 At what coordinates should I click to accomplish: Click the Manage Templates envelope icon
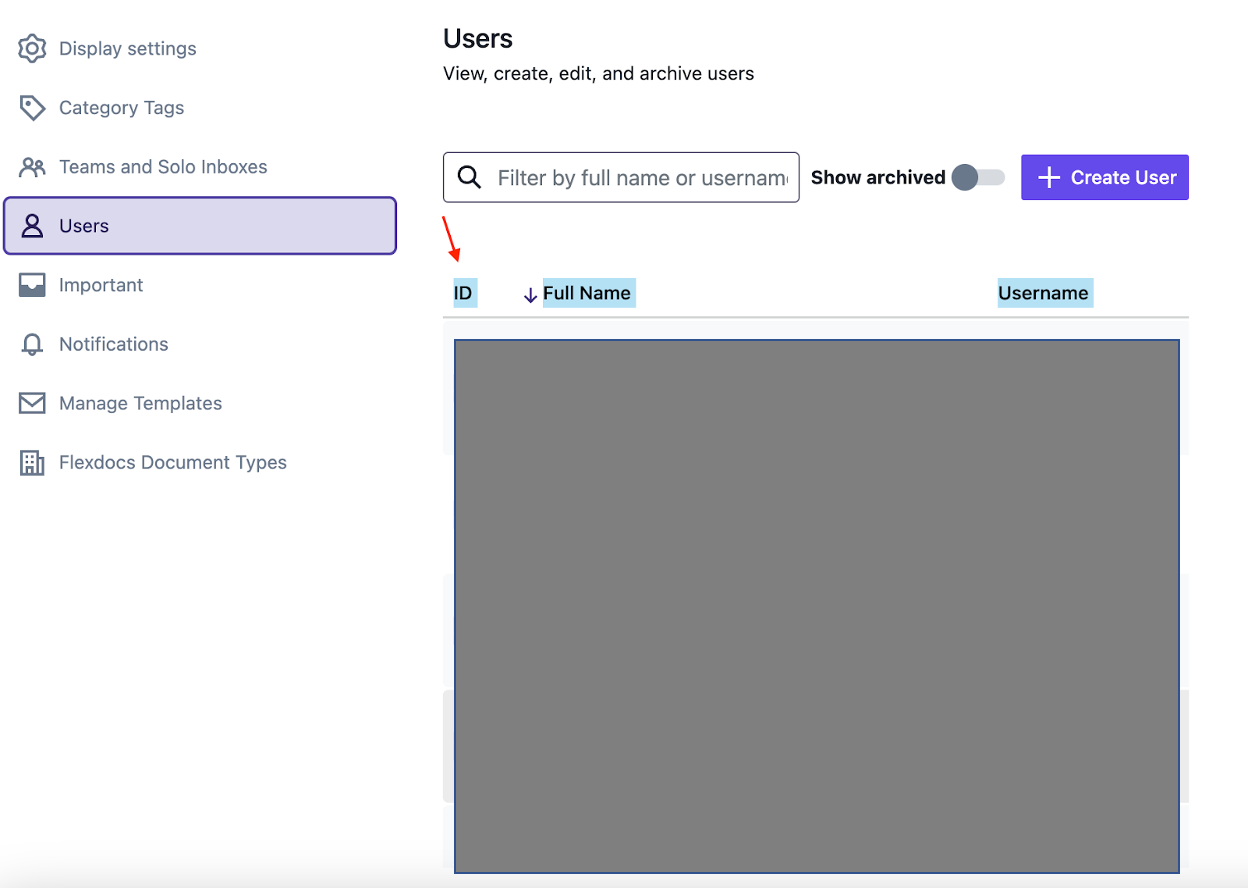pos(33,403)
